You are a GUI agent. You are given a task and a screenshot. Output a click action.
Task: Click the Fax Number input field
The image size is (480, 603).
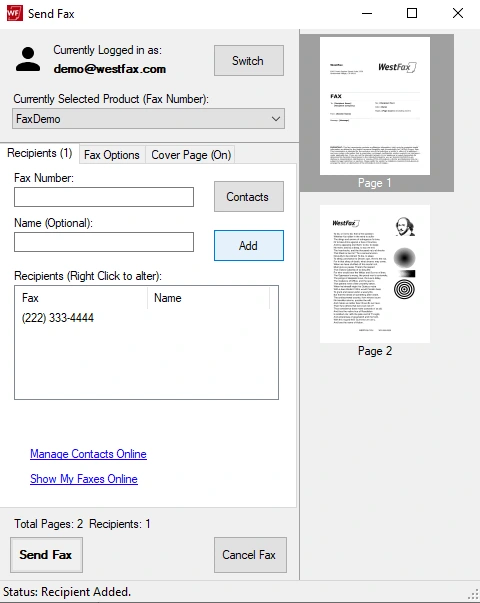tap(104, 197)
